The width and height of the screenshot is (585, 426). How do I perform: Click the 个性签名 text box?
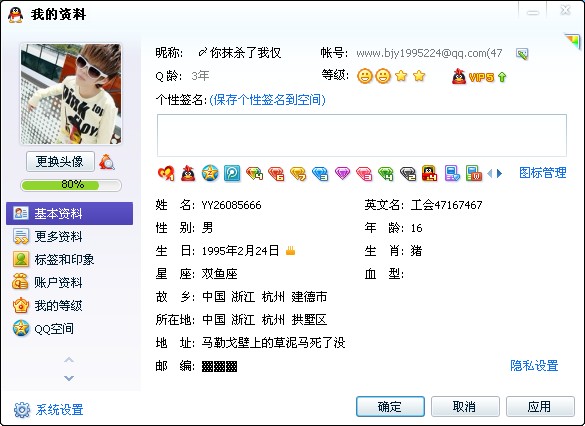[362, 135]
